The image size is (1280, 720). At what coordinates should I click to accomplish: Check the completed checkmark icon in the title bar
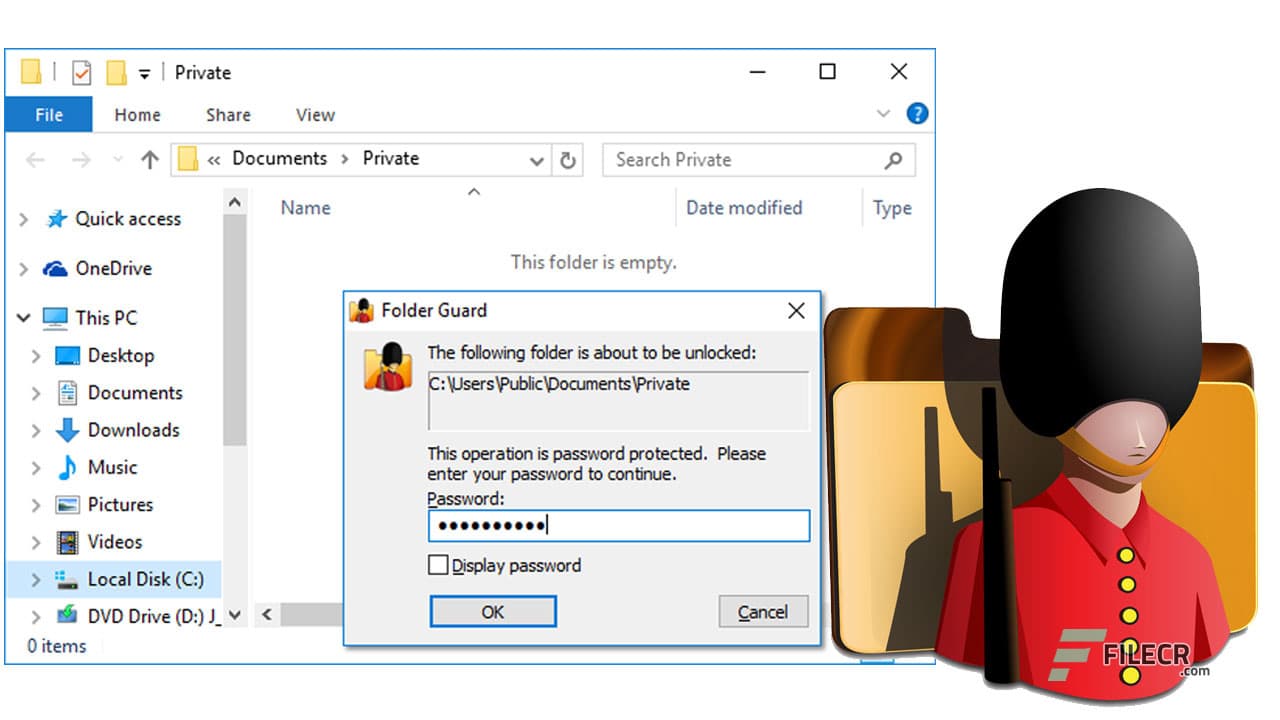81,71
